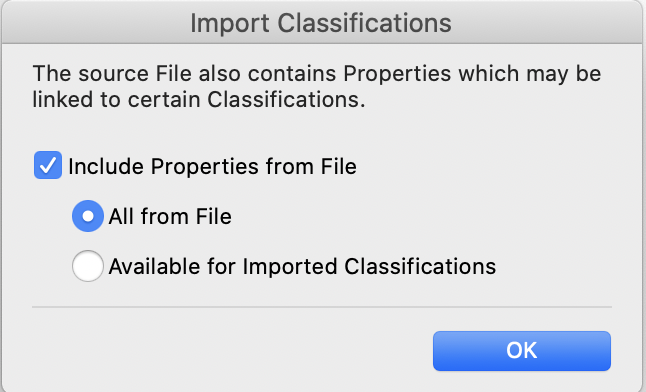The height and width of the screenshot is (392, 646).
Task: Click 'linked to certain Classifications' text line
Action: pyautogui.click(x=199, y=99)
